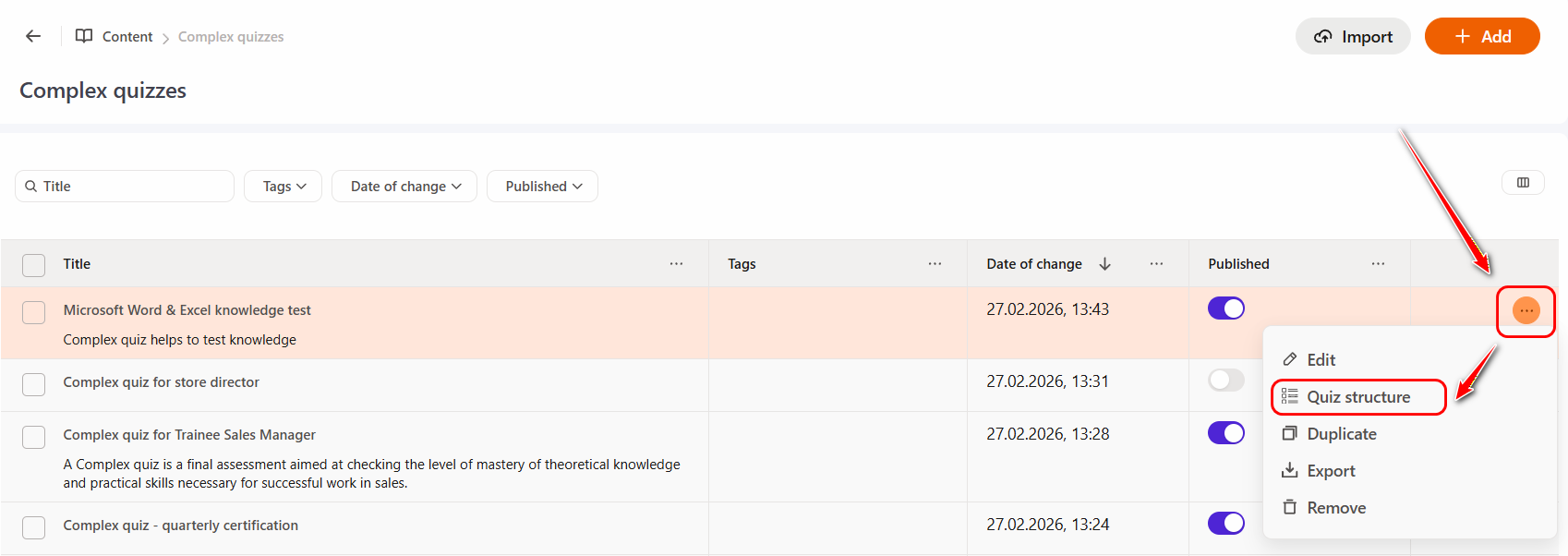
Task: Unpublish Microsoft Word & Excel knowledge test
Action: click(1225, 308)
